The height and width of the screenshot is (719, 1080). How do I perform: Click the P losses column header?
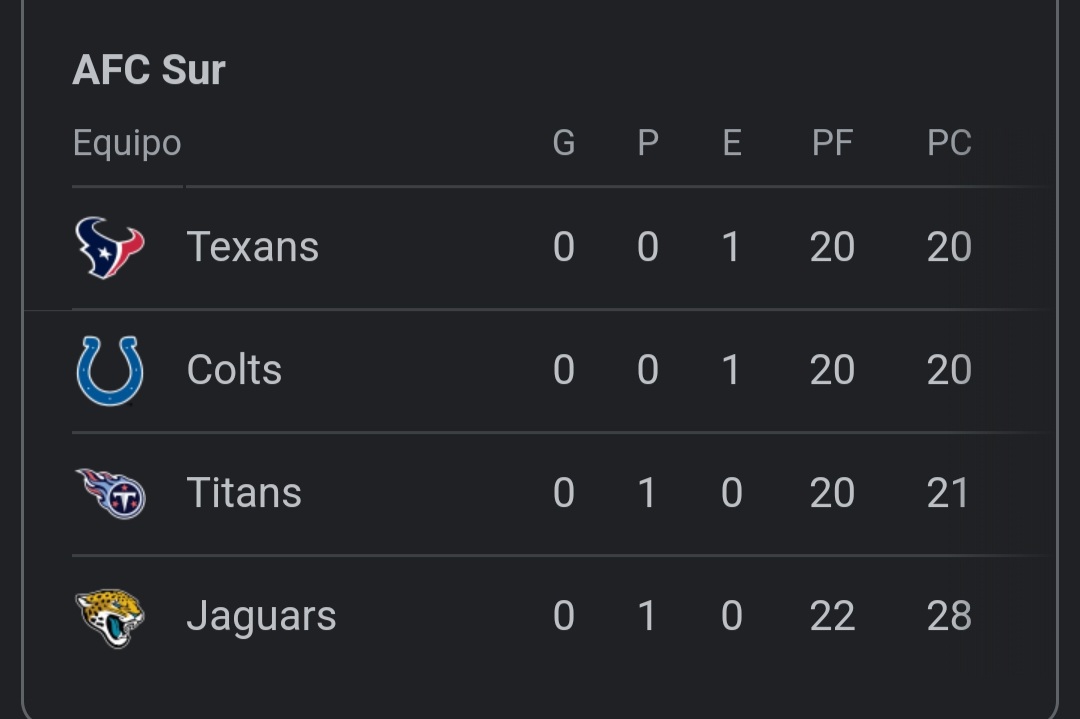pos(648,143)
